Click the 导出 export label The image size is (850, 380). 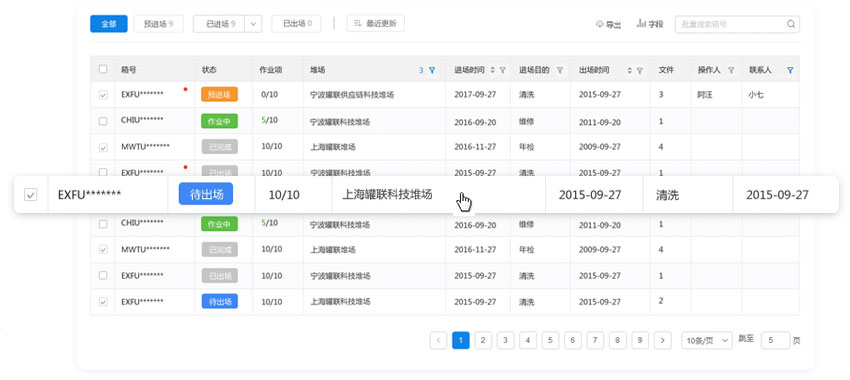coord(613,24)
